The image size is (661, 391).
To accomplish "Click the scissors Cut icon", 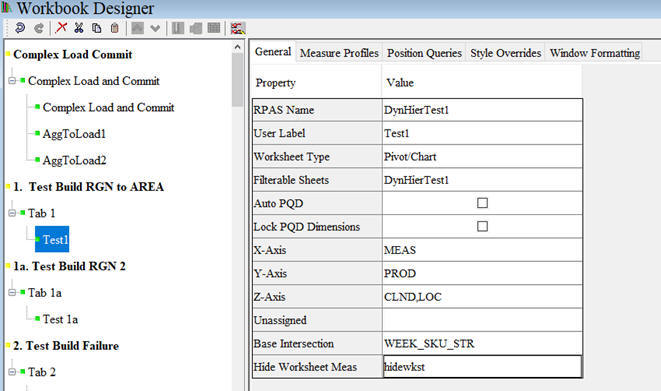I will point(79,28).
